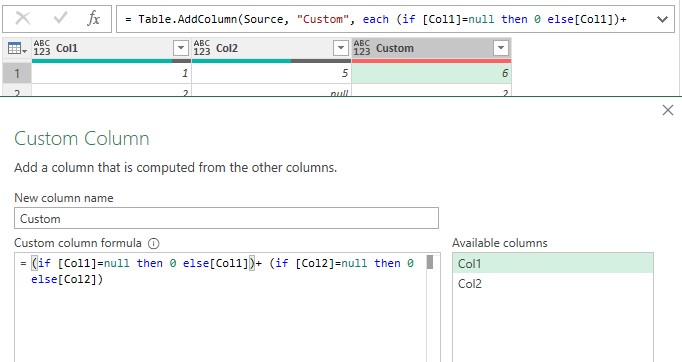Image resolution: width=682 pixels, height=362 pixels.
Task: Select the Col2 column header
Action: 271,48
